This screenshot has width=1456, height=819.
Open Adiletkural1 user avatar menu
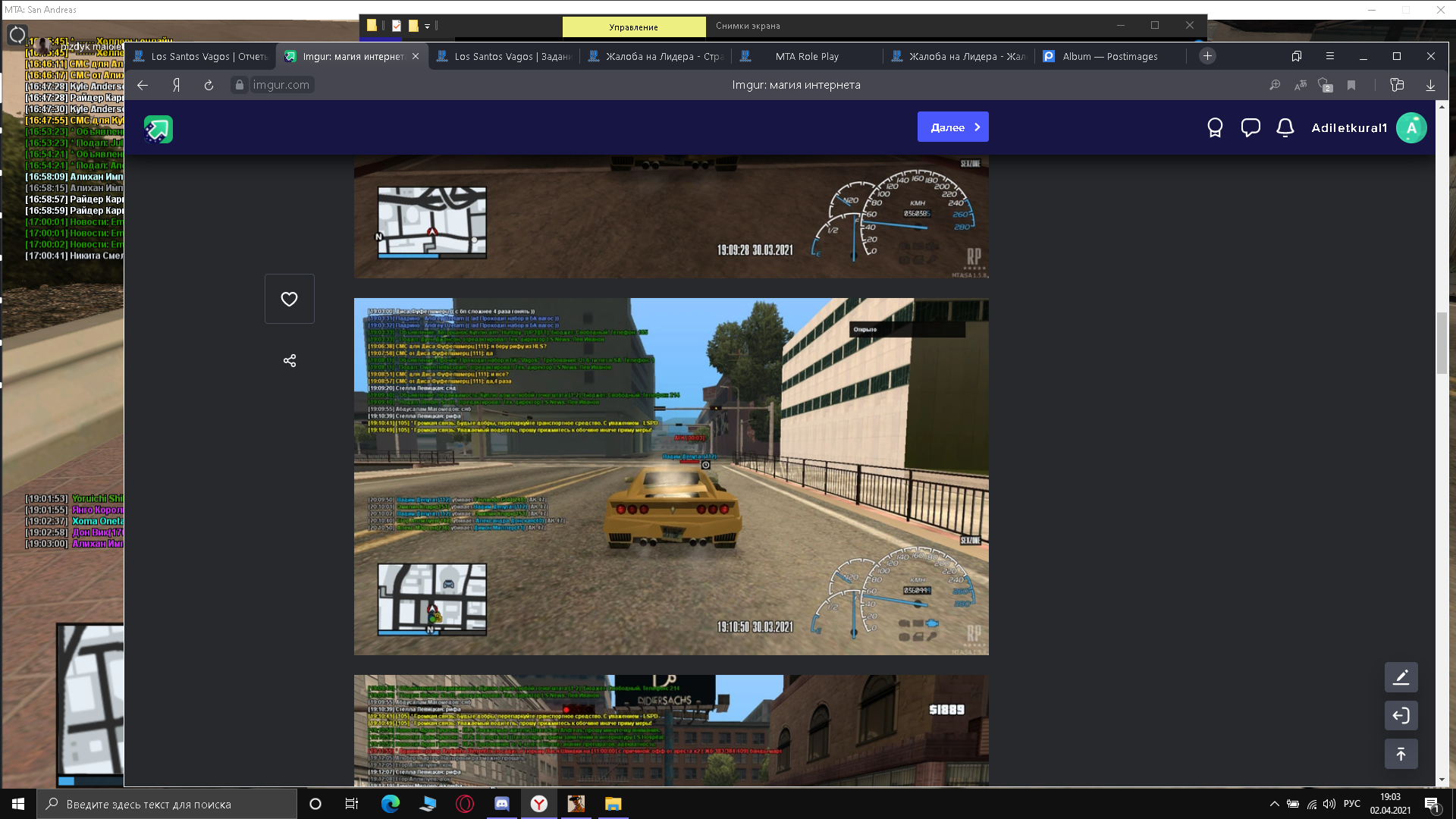click(x=1411, y=127)
